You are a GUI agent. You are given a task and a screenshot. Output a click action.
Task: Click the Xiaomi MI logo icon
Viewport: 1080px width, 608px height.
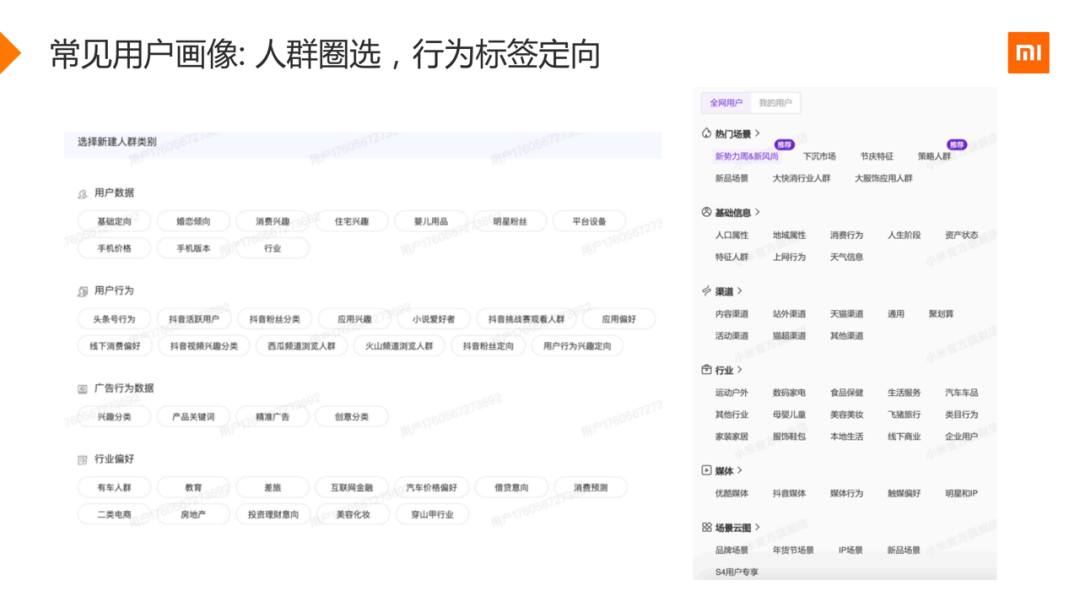(1028, 52)
